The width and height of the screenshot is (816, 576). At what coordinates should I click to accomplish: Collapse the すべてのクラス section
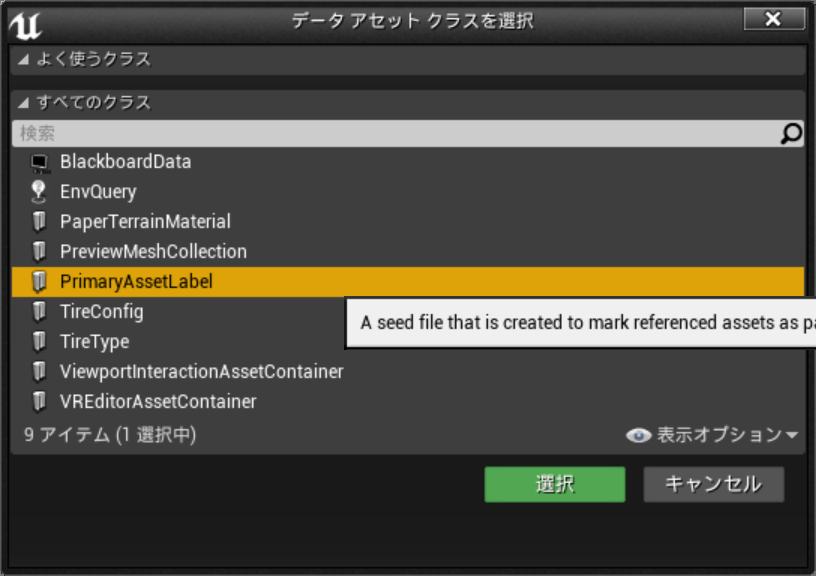[23, 103]
